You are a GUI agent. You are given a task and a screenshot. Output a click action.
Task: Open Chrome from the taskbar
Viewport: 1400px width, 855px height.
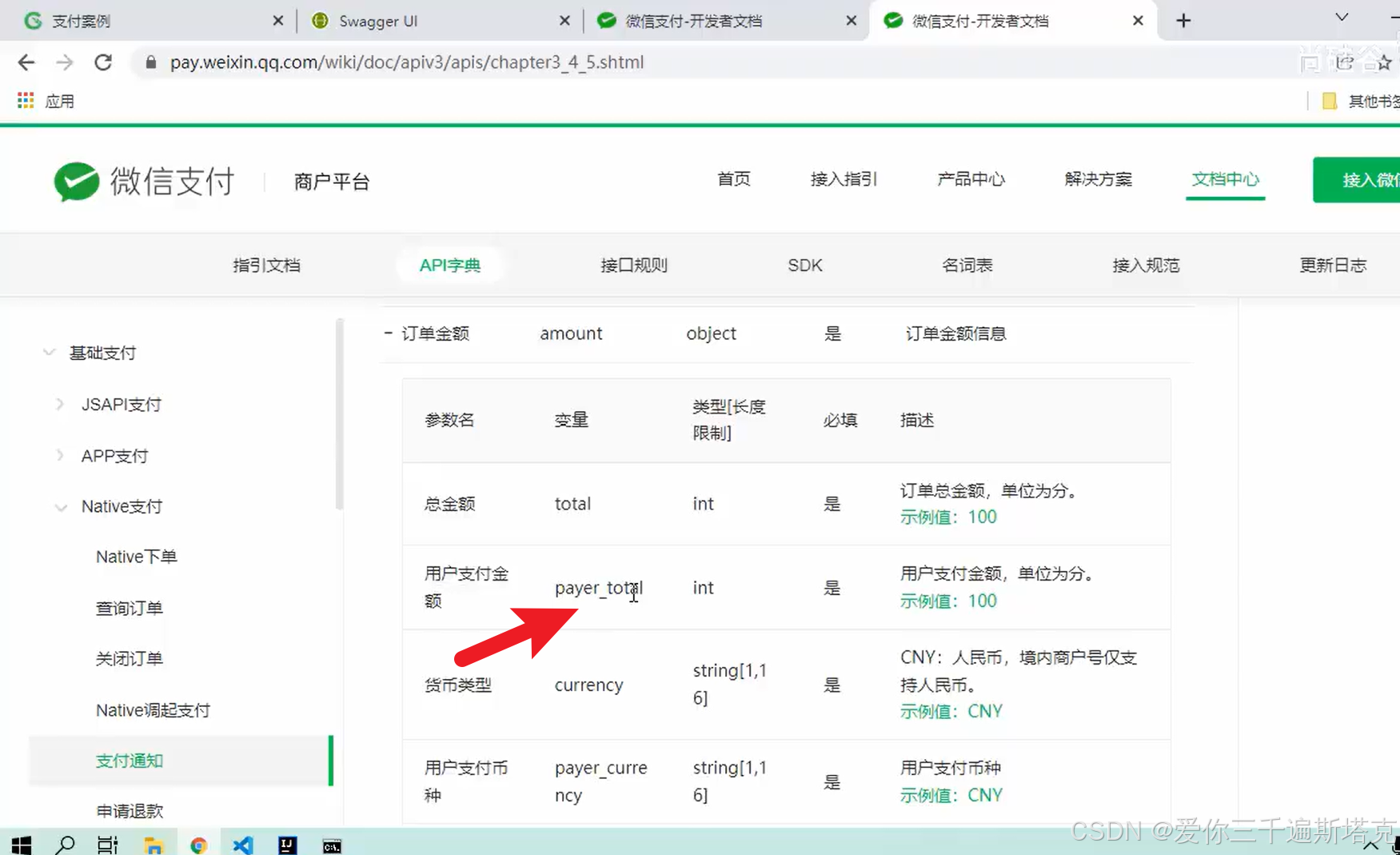coord(198,845)
